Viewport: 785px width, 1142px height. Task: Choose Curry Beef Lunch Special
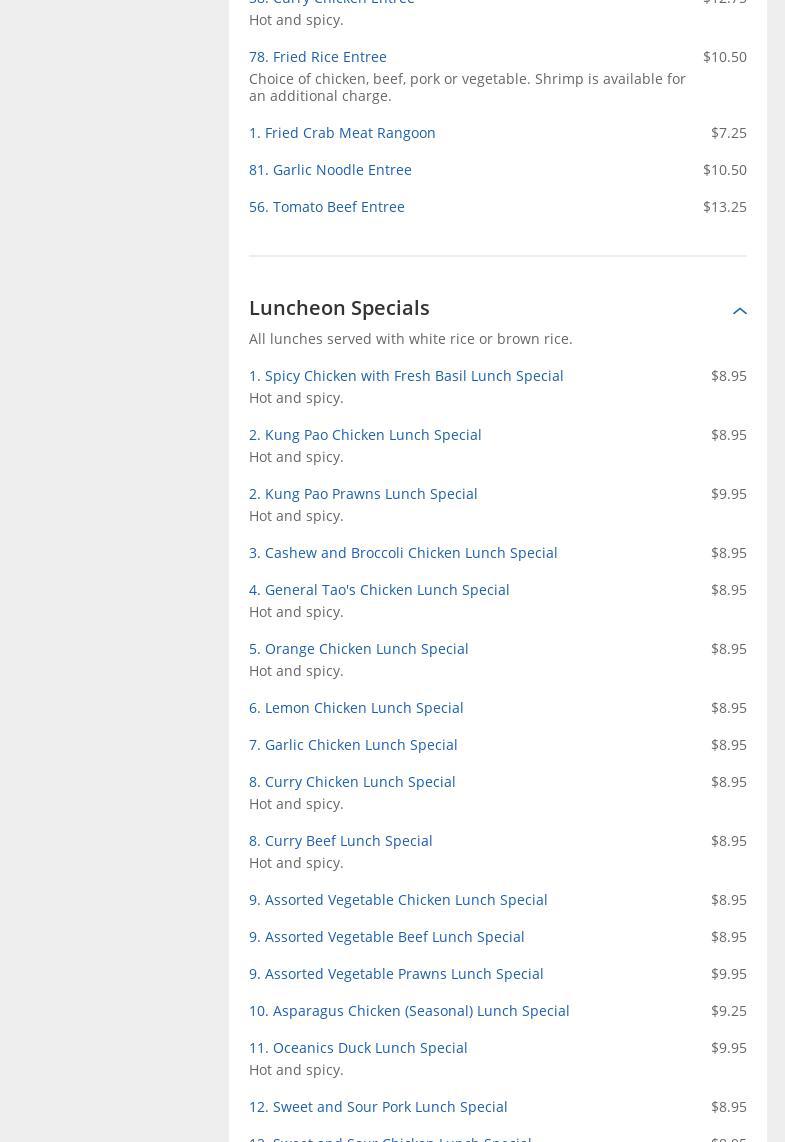coord(340,841)
